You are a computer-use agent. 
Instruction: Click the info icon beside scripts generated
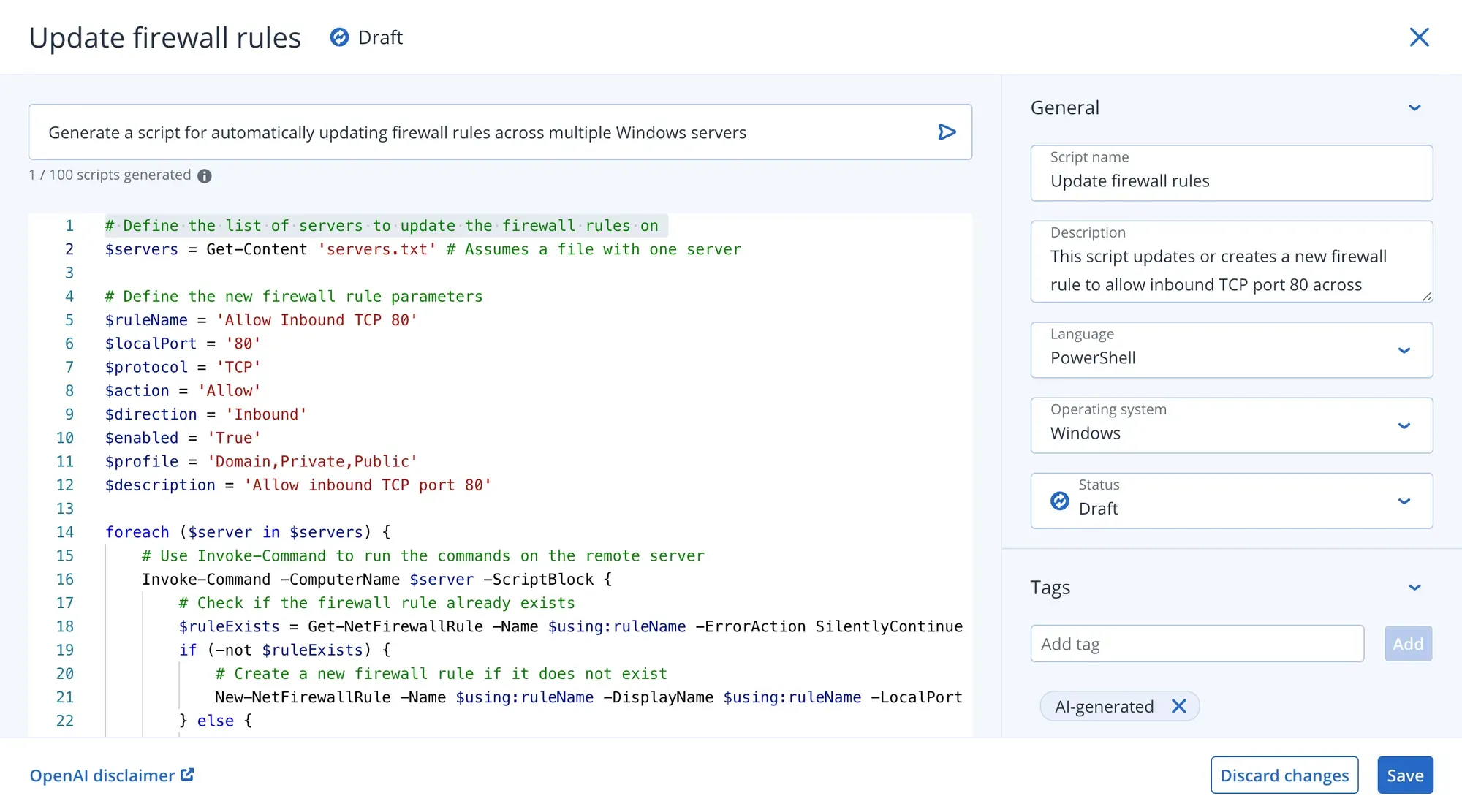205,176
